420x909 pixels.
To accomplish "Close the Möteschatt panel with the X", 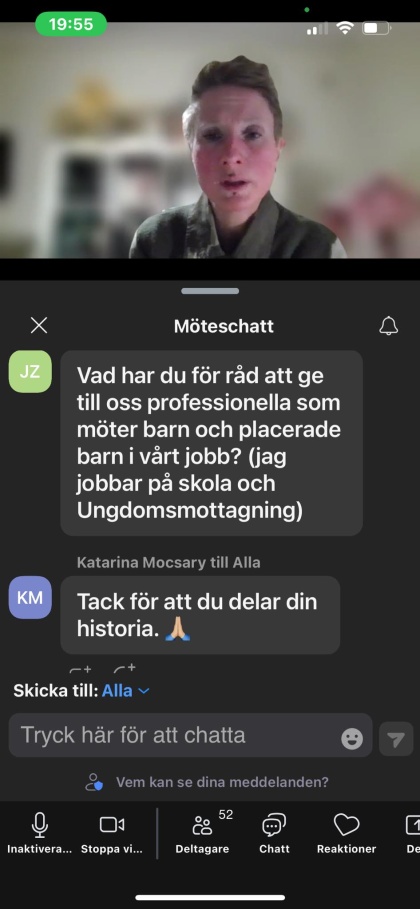I will [39, 326].
